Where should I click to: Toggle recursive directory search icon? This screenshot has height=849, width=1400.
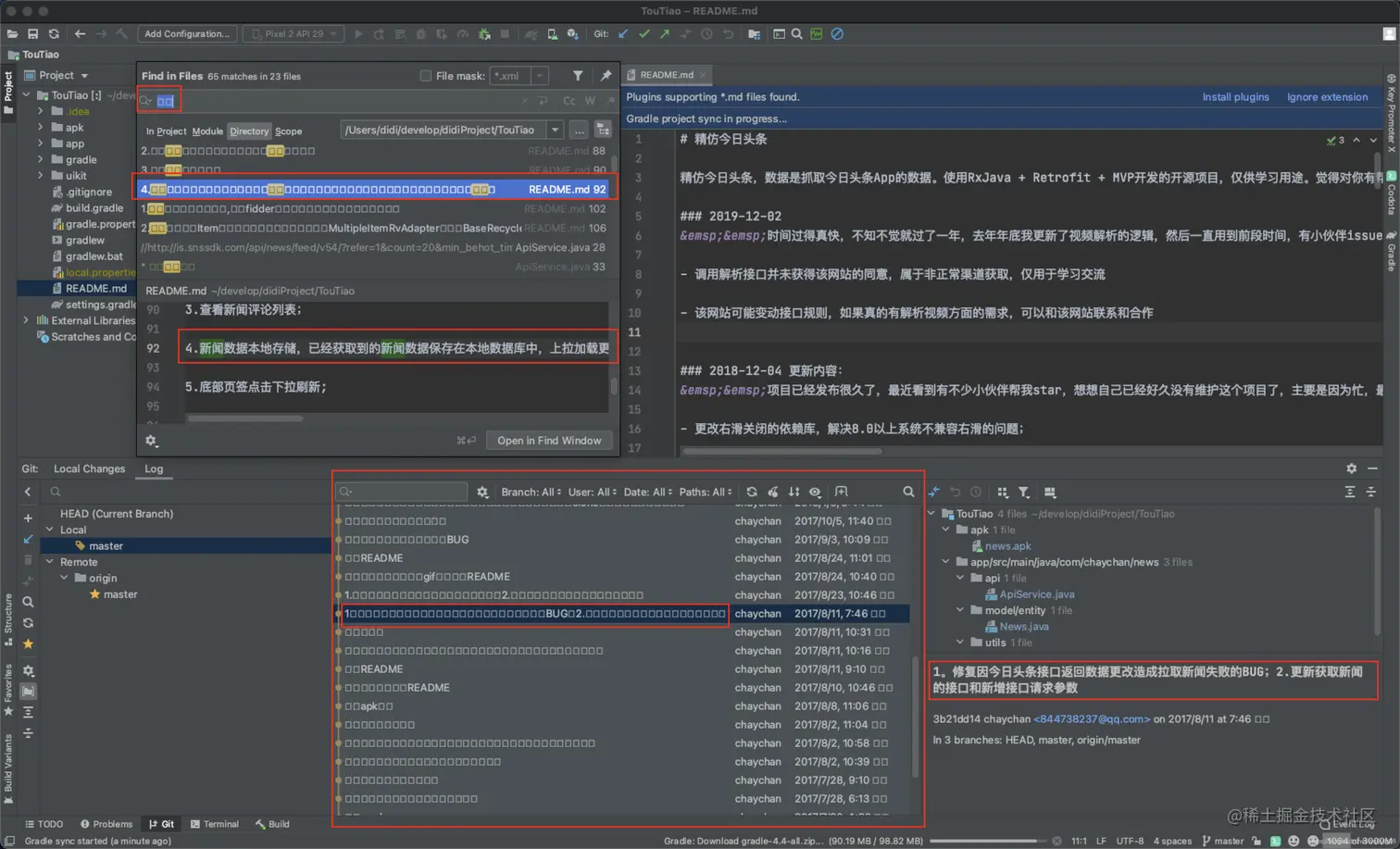[x=603, y=131]
